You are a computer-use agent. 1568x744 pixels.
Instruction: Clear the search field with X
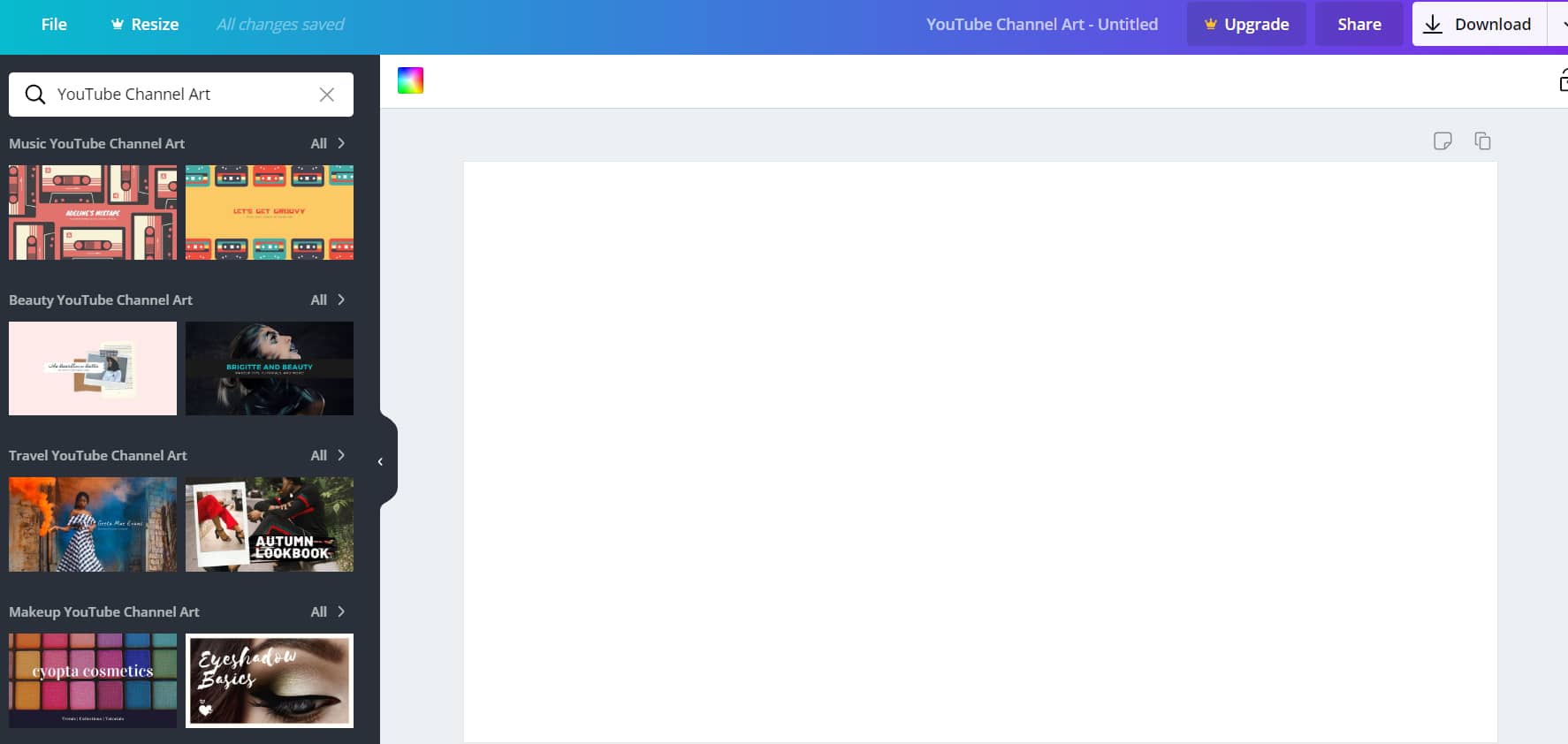point(327,95)
